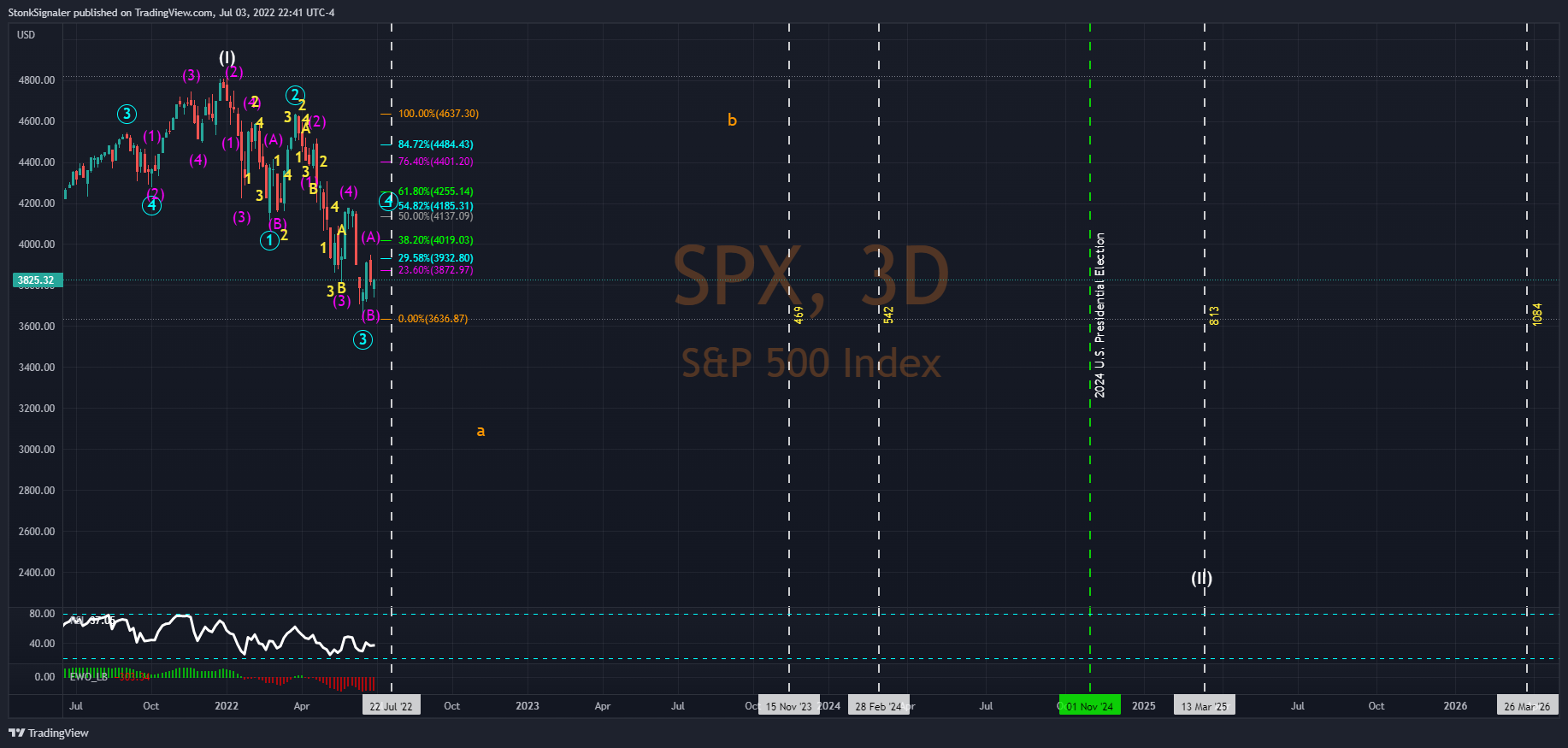This screenshot has width=1568, height=748.
Task: Click the 4600.00 price axis label
Action: [x=37, y=121]
